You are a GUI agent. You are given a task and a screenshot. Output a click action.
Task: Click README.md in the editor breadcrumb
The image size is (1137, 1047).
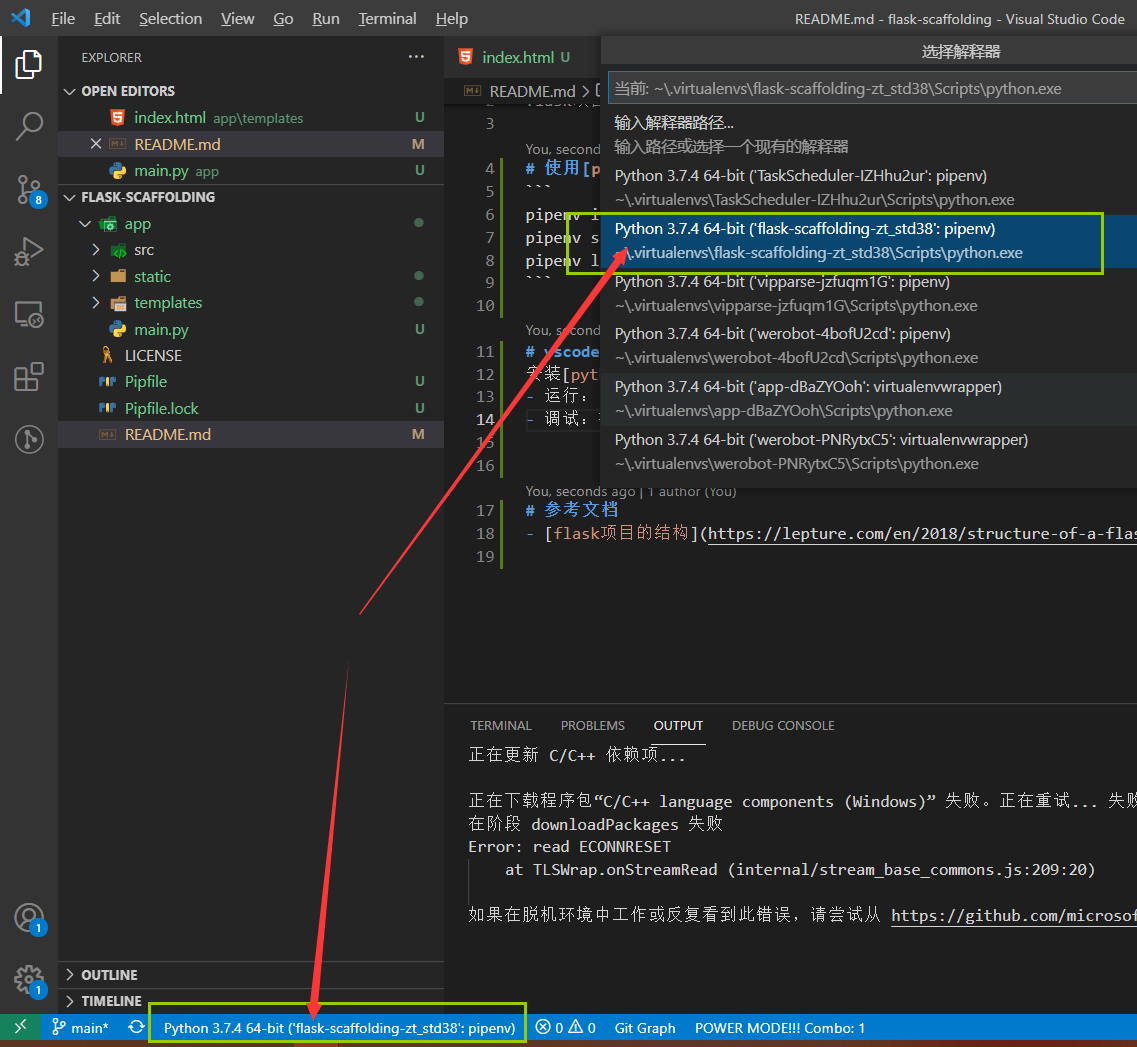pyautogui.click(x=532, y=91)
